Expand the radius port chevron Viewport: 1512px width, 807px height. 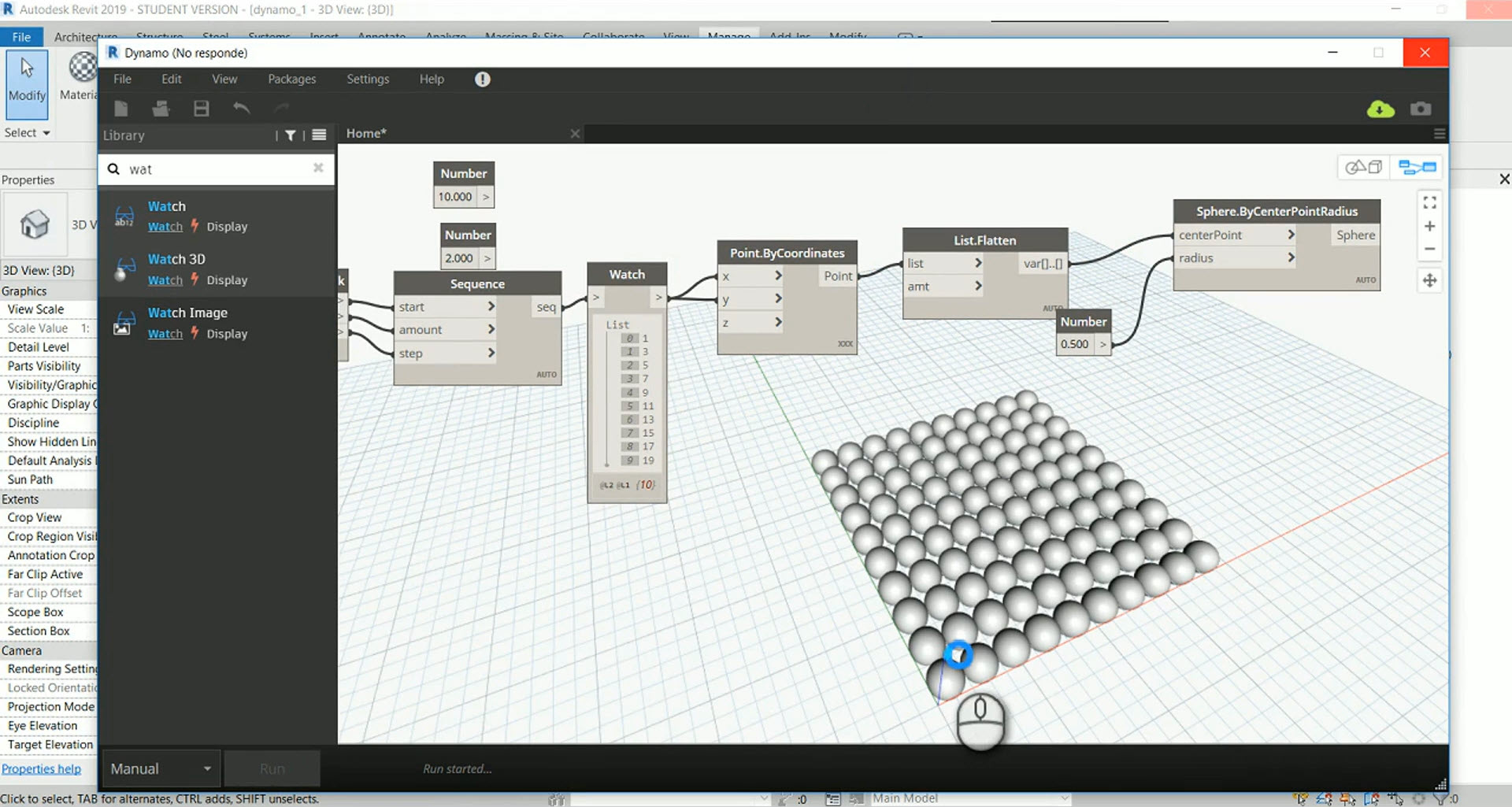1291,257
